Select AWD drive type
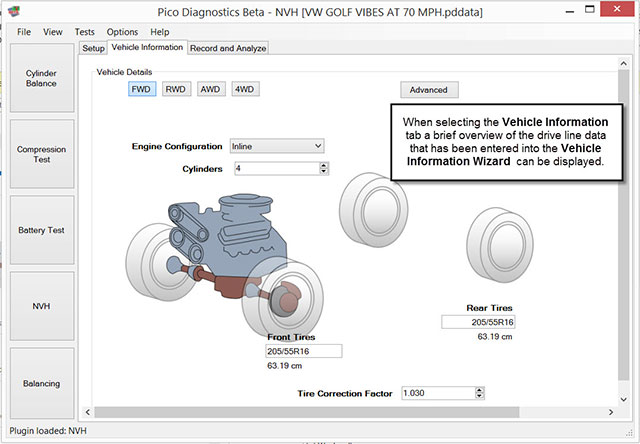This screenshot has height=444, width=640. tap(211, 89)
